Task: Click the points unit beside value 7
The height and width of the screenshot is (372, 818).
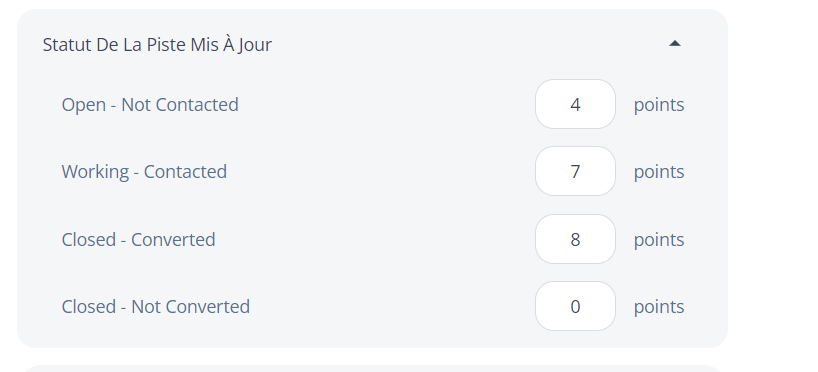Action: tap(659, 172)
